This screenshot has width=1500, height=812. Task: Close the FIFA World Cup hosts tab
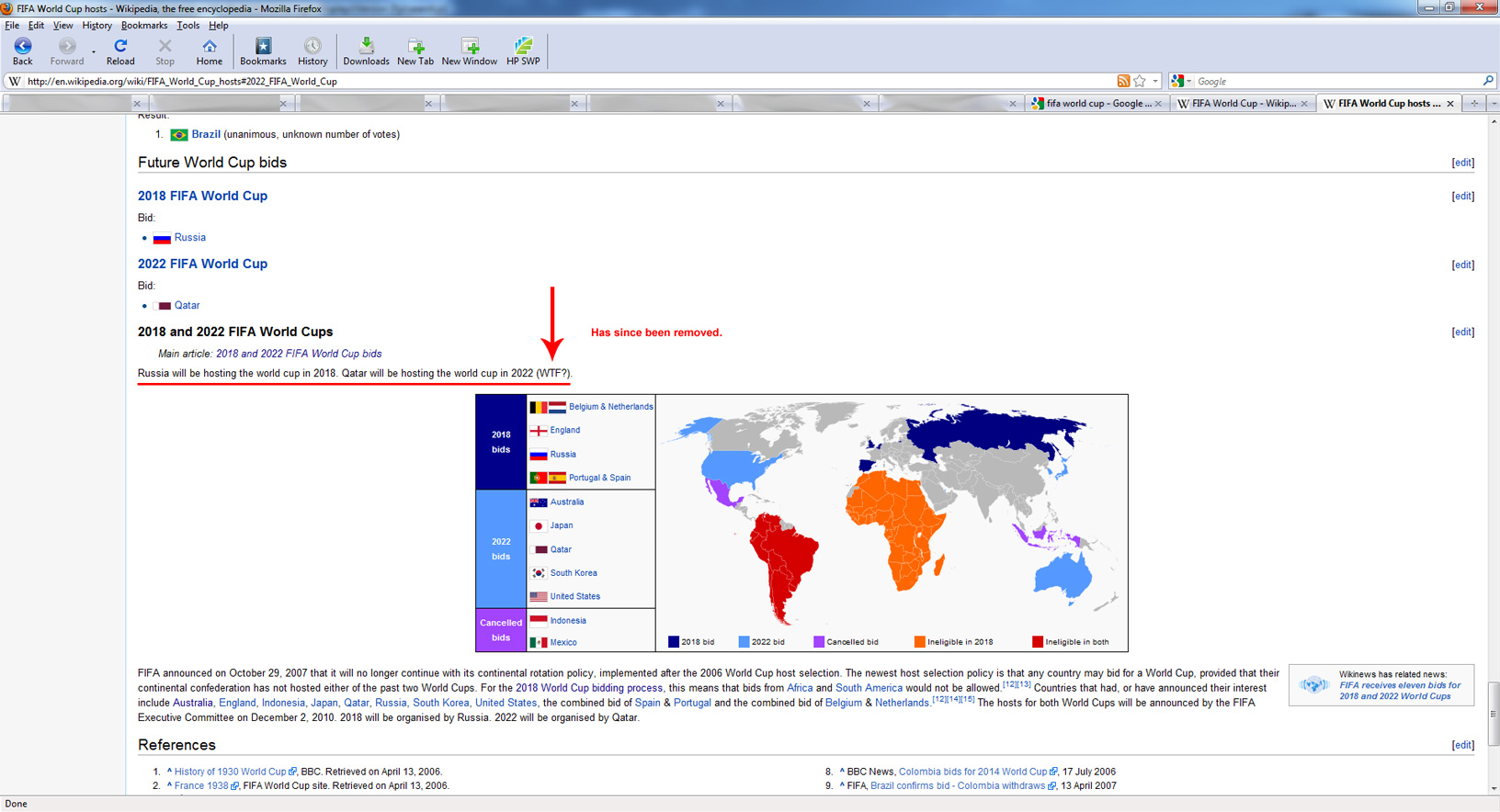[x=1450, y=104]
